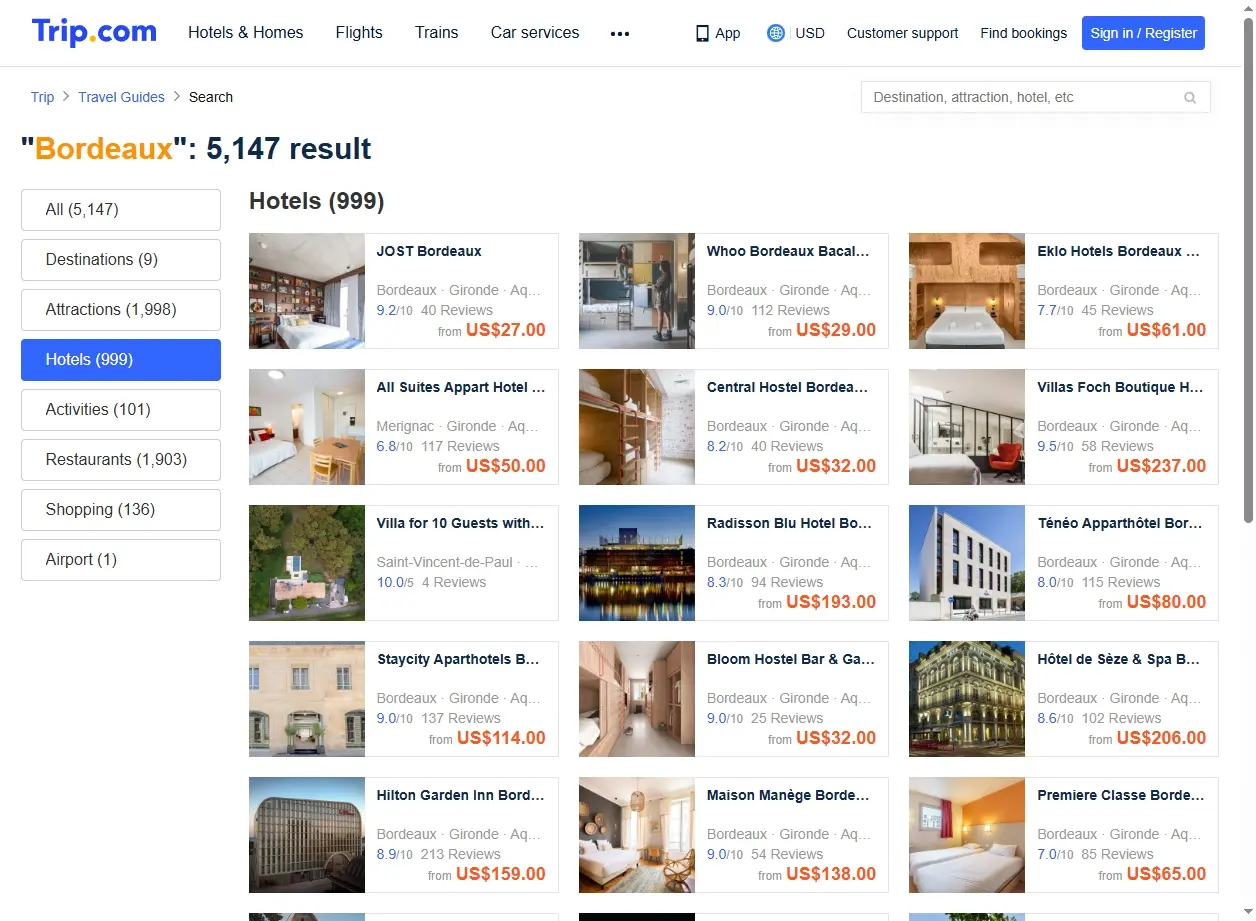The image size is (1256, 921).
Task: Click US$65.00 Premiere Classe price
Action: [x=1166, y=874]
